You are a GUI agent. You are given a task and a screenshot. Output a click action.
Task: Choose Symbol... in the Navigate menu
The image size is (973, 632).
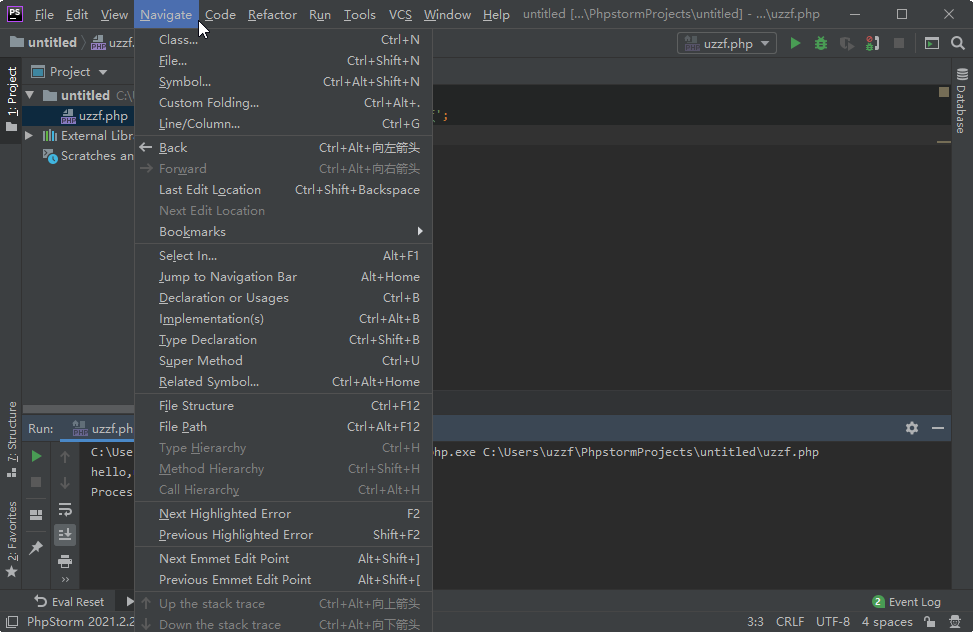(x=284, y=82)
